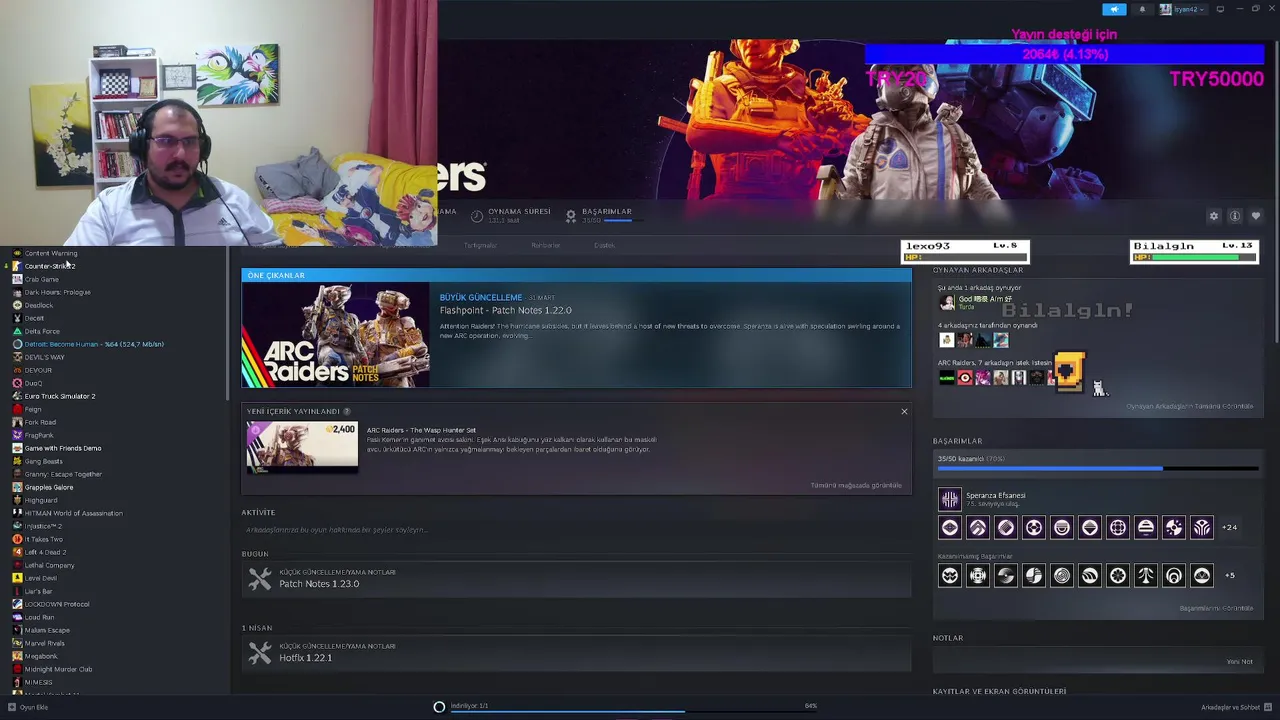Select DEVIL'S WAY in the library
The height and width of the screenshot is (720, 1280).
click(44, 357)
